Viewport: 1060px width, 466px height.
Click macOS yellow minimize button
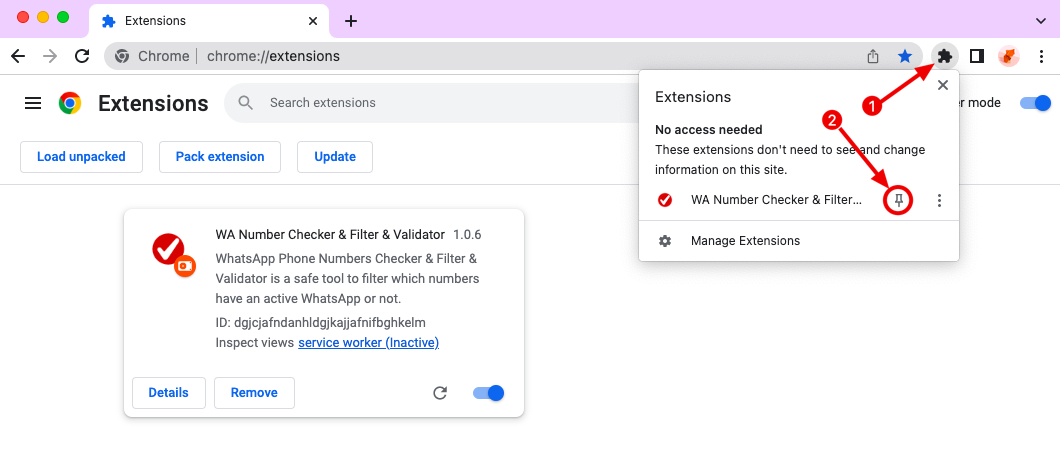[x=43, y=17]
